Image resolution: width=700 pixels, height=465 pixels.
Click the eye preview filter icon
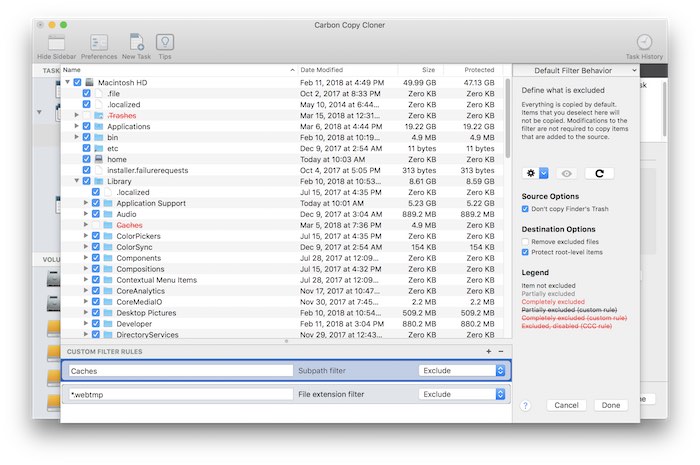[x=567, y=173]
